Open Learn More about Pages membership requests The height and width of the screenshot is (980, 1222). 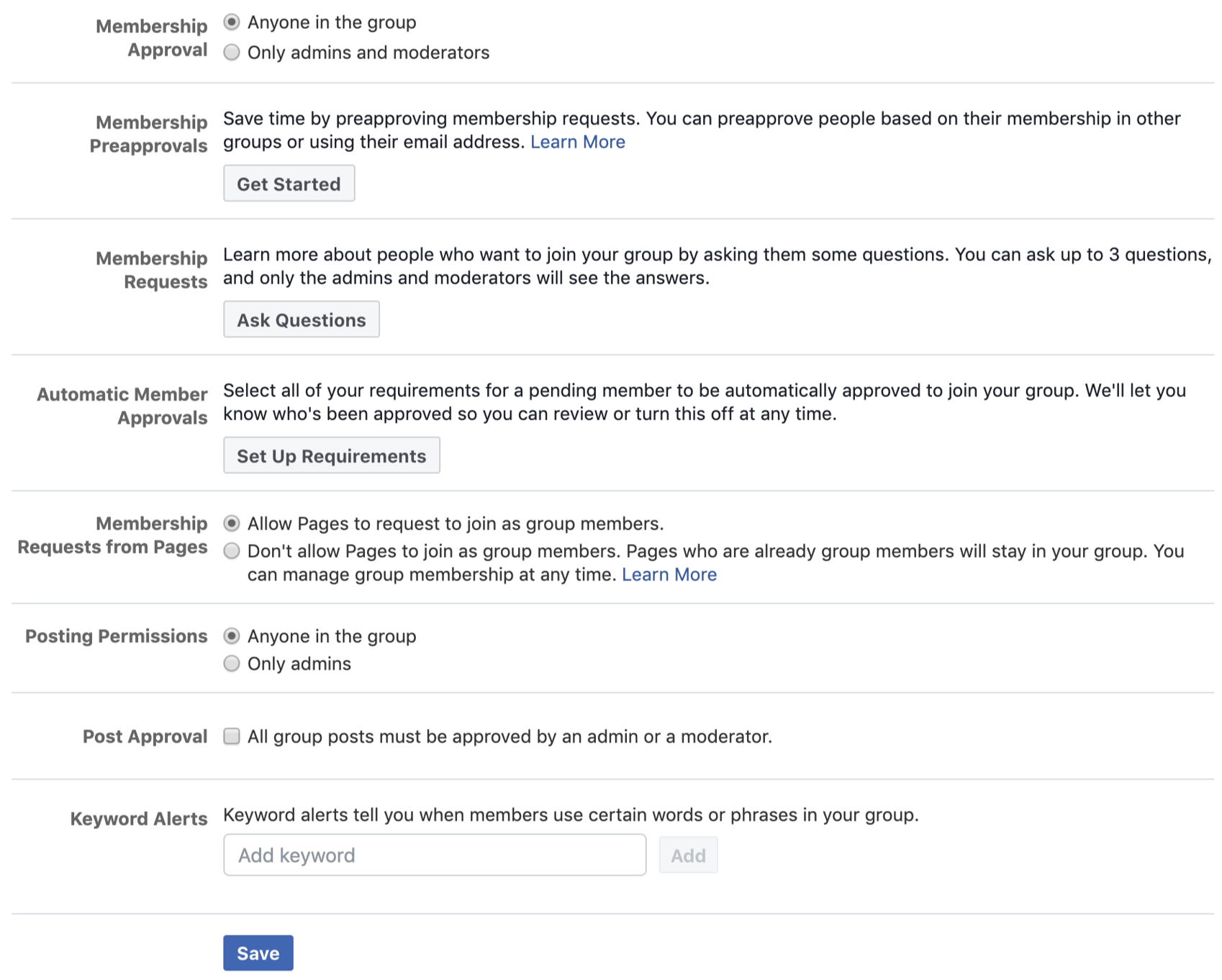(x=669, y=574)
